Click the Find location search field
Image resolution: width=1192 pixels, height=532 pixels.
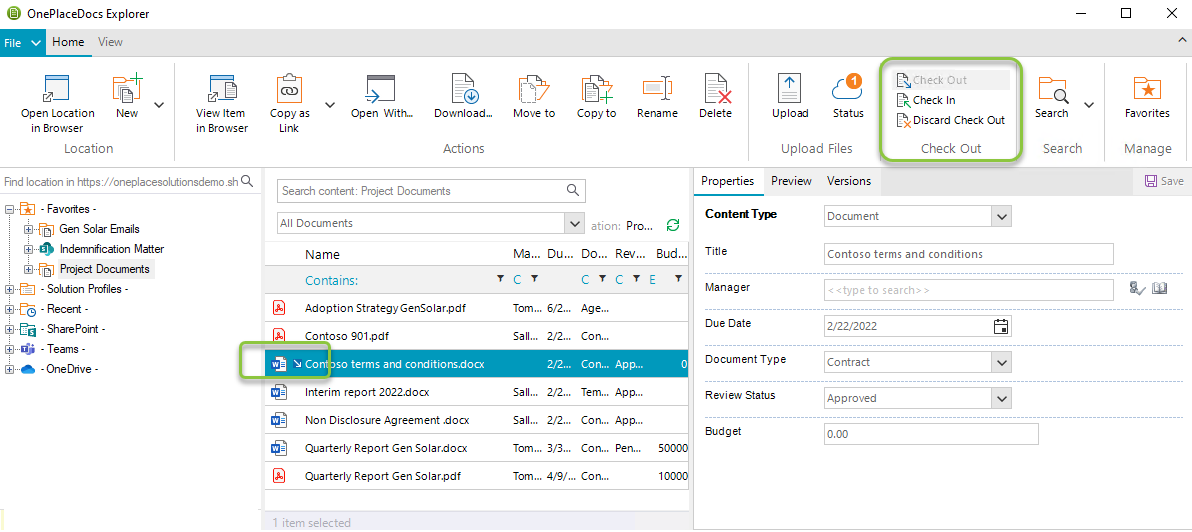coord(120,182)
